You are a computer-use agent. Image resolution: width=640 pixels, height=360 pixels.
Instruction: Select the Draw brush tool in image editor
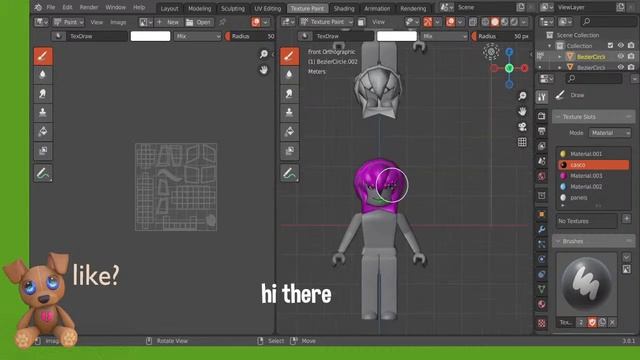tap(43, 56)
